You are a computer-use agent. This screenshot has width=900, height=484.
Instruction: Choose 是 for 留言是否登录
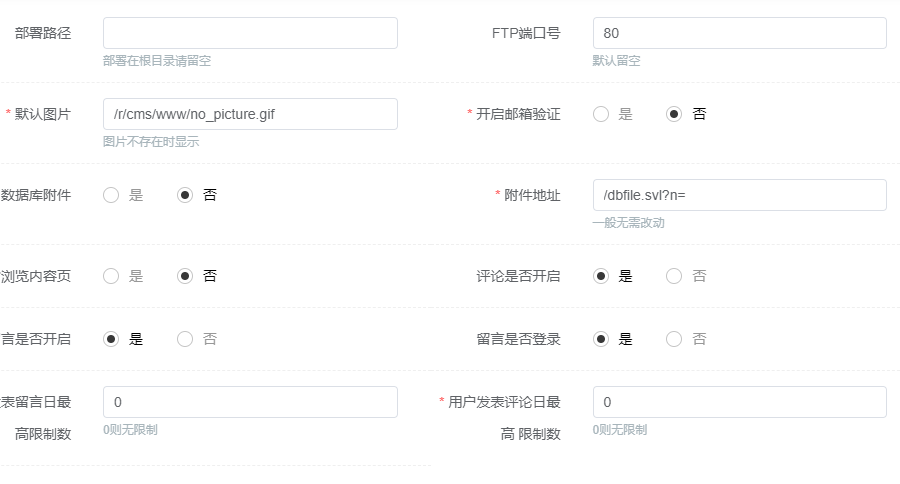(x=601, y=339)
